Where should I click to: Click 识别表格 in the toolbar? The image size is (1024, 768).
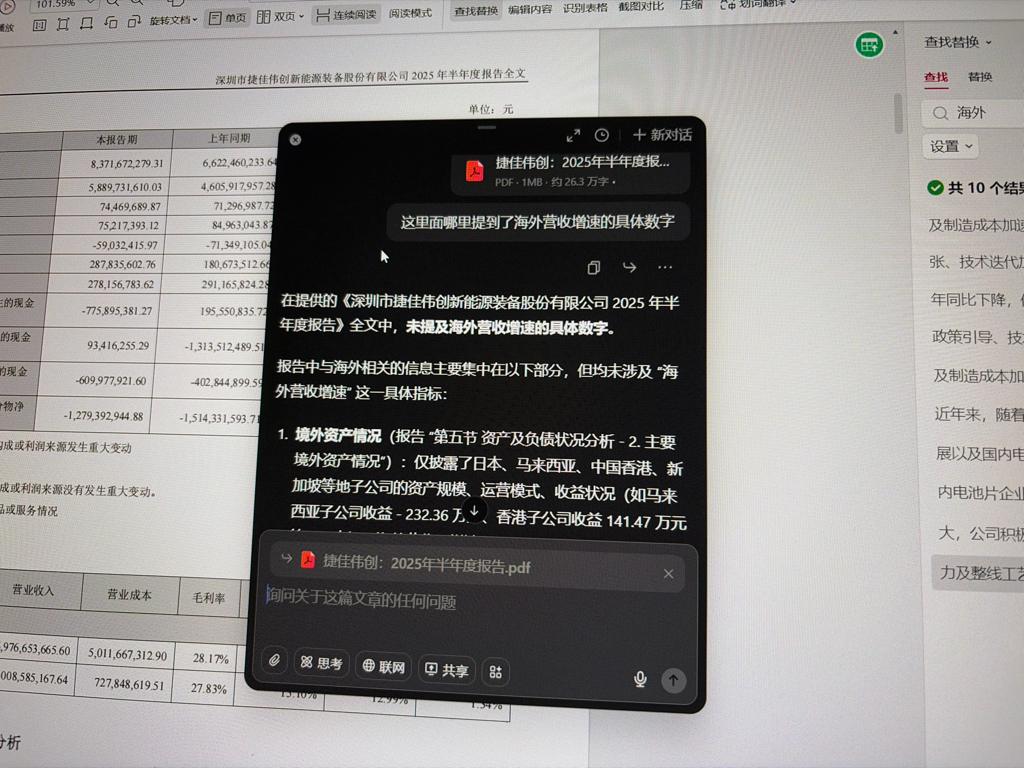[x=584, y=8]
